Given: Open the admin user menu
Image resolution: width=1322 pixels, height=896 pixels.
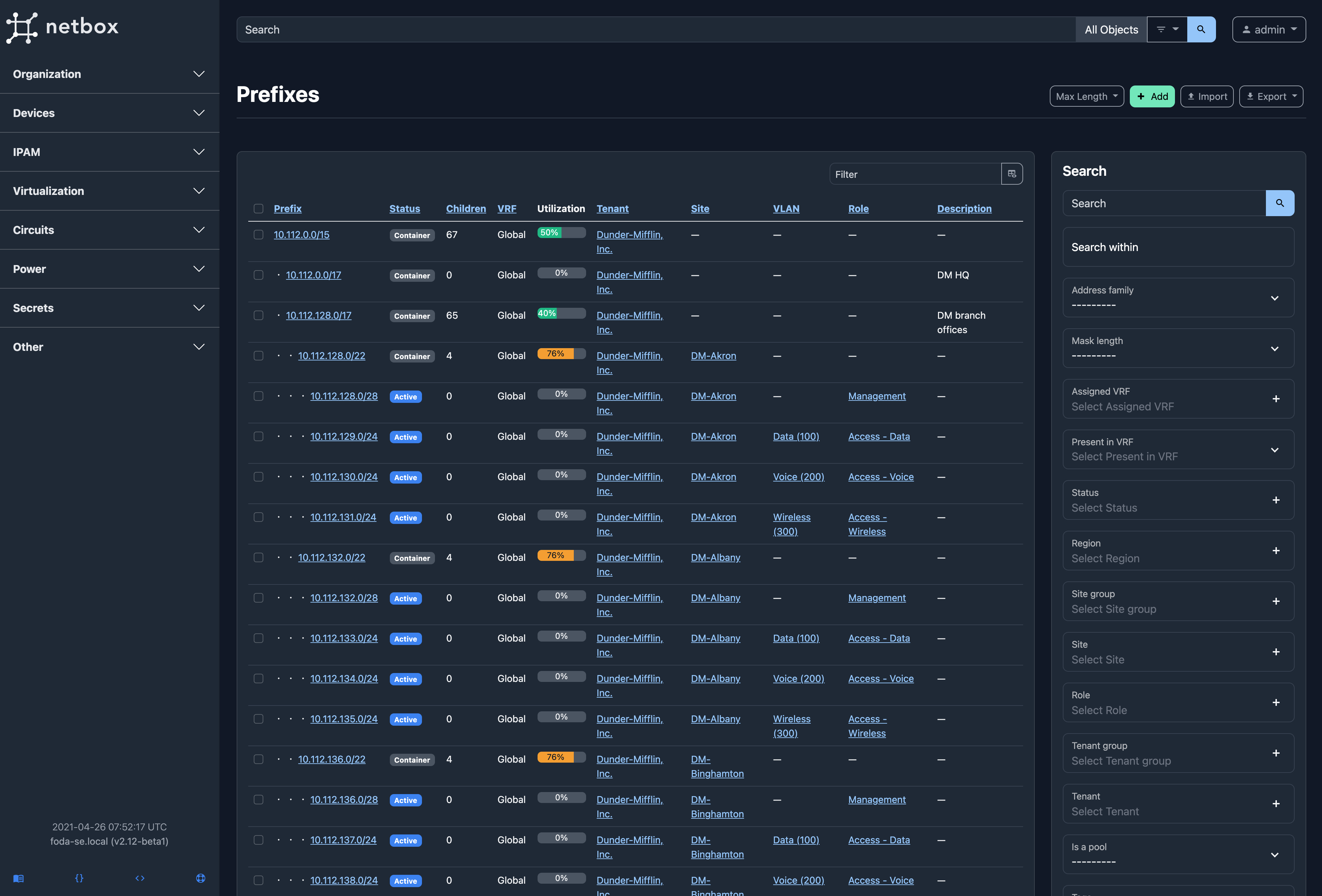Looking at the screenshot, I should coord(1269,30).
